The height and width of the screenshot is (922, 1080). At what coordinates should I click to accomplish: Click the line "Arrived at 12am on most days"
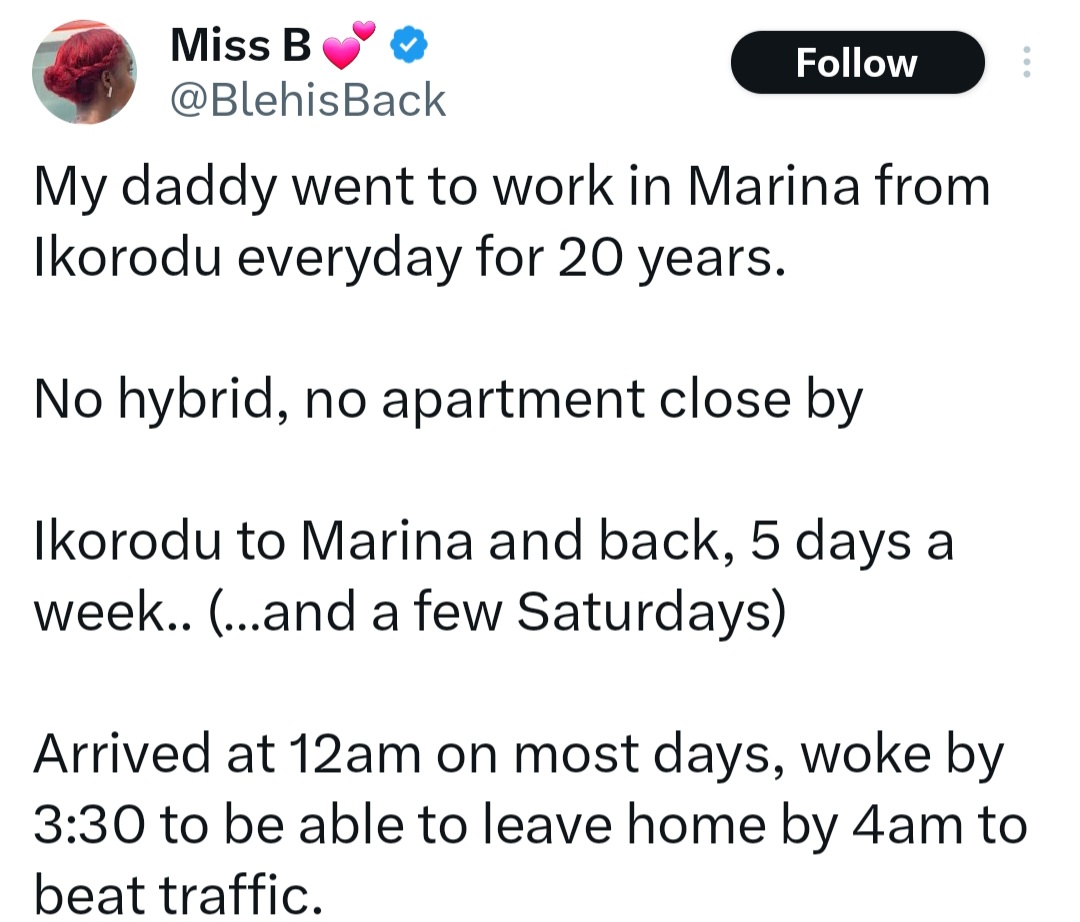click(518, 755)
